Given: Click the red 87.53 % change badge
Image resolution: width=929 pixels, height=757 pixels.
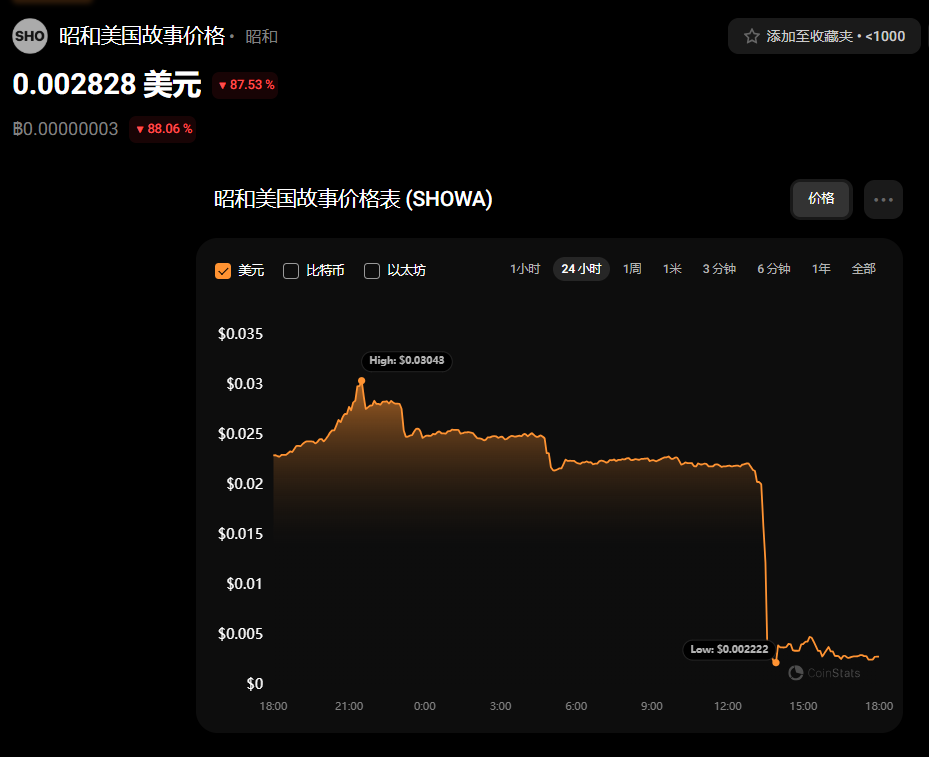Looking at the screenshot, I should pos(245,85).
